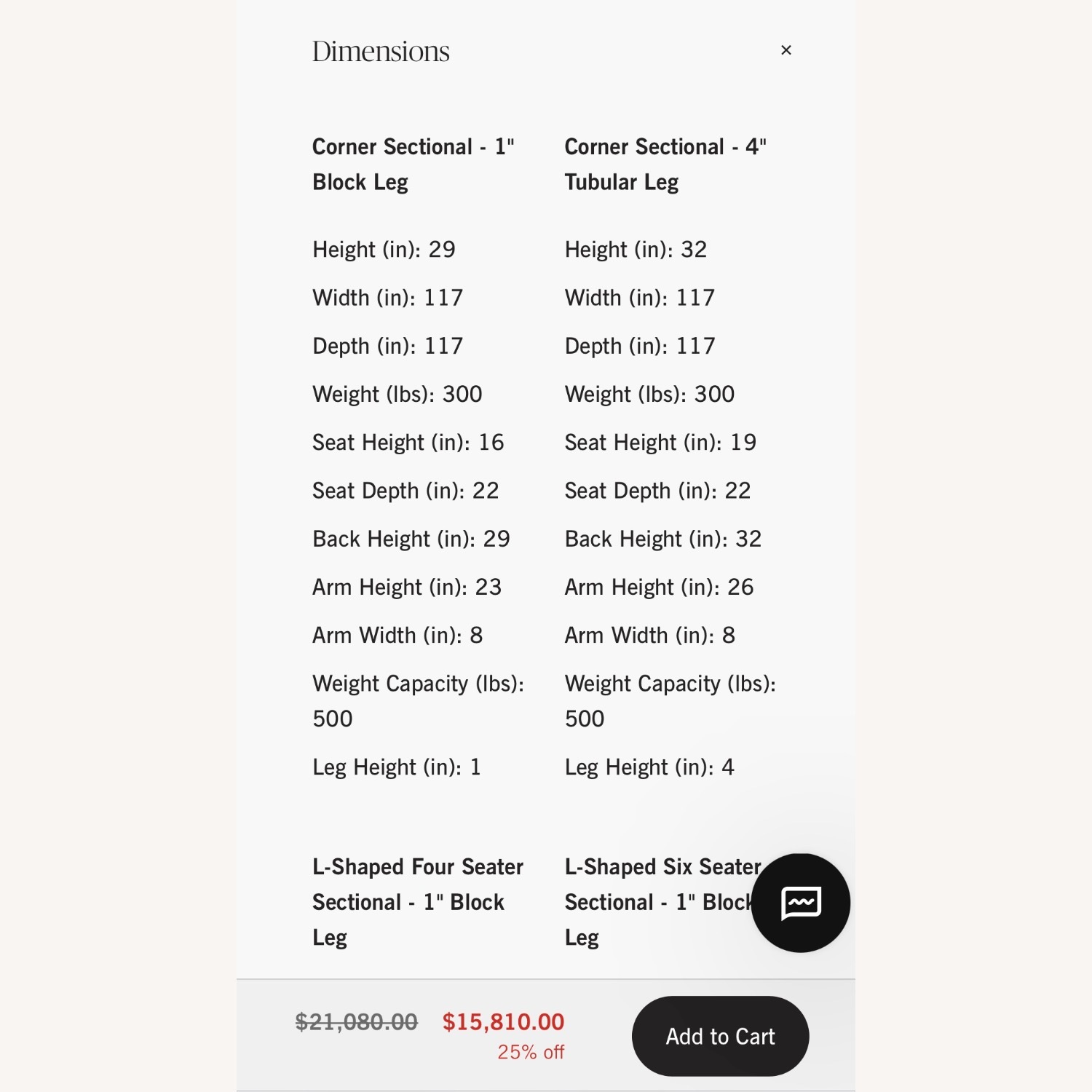Viewport: 1092px width, 1092px height.
Task: Click the Leg Height (in): 1 entry
Action: (x=396, y=767)
